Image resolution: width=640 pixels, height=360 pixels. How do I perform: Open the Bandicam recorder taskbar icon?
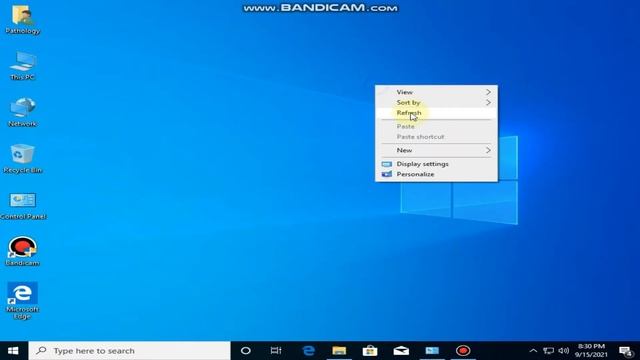pyautogui.click(x=463, y=351)
